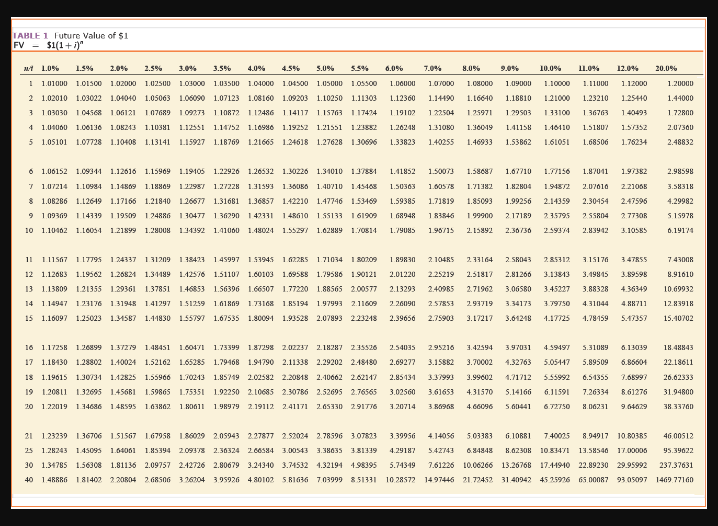
Task: Select value 1.01000 in the first row
Action: click(x=54, y=83)
